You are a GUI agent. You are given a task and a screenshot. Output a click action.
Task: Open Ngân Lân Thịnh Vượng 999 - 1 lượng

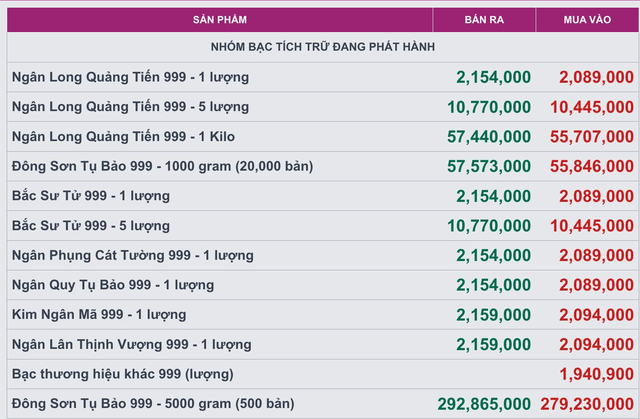pyautogui.click(x=131, y=344)
